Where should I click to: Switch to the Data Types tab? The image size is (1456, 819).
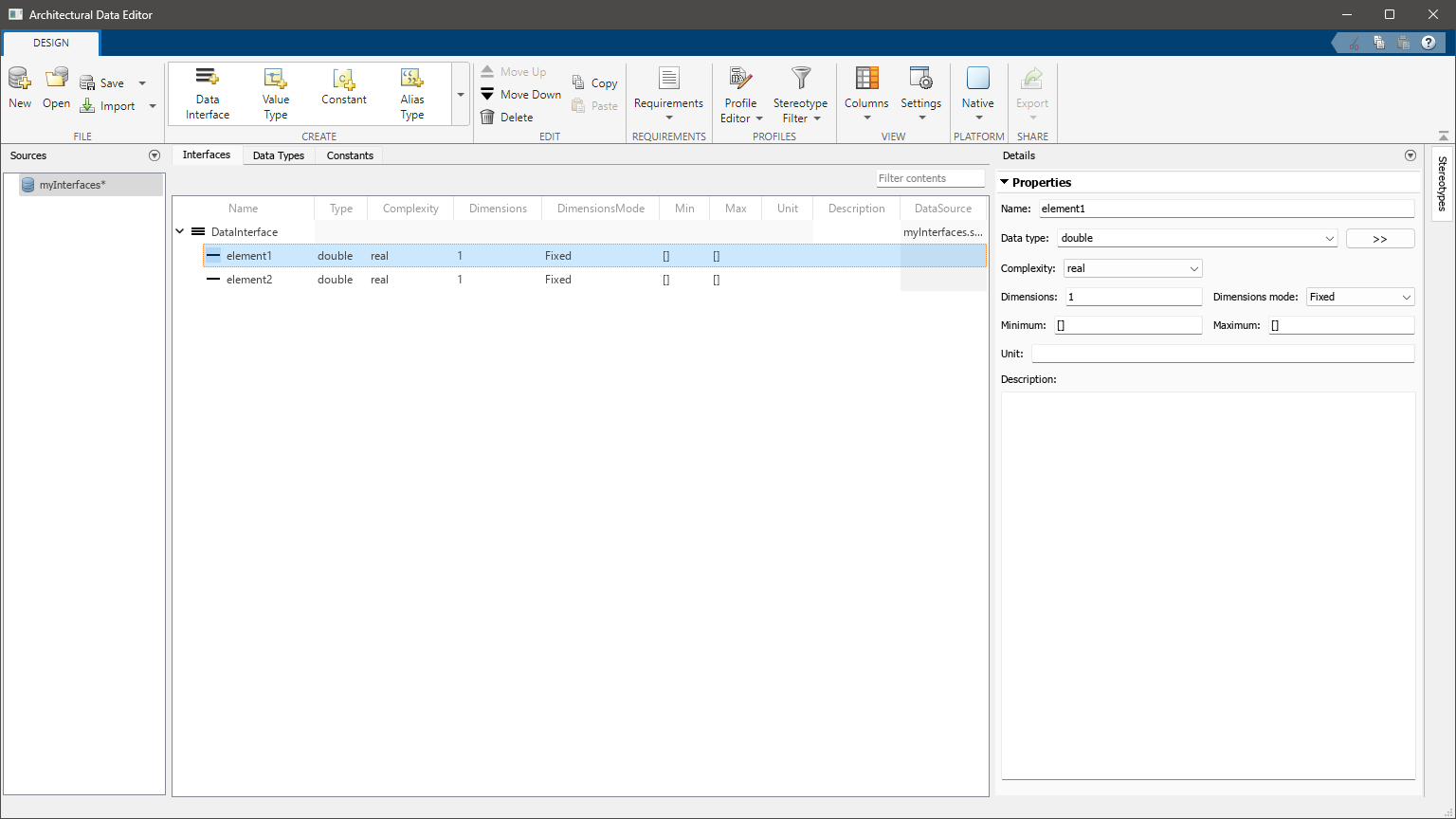pyautogui.click(x=278, y=155)
